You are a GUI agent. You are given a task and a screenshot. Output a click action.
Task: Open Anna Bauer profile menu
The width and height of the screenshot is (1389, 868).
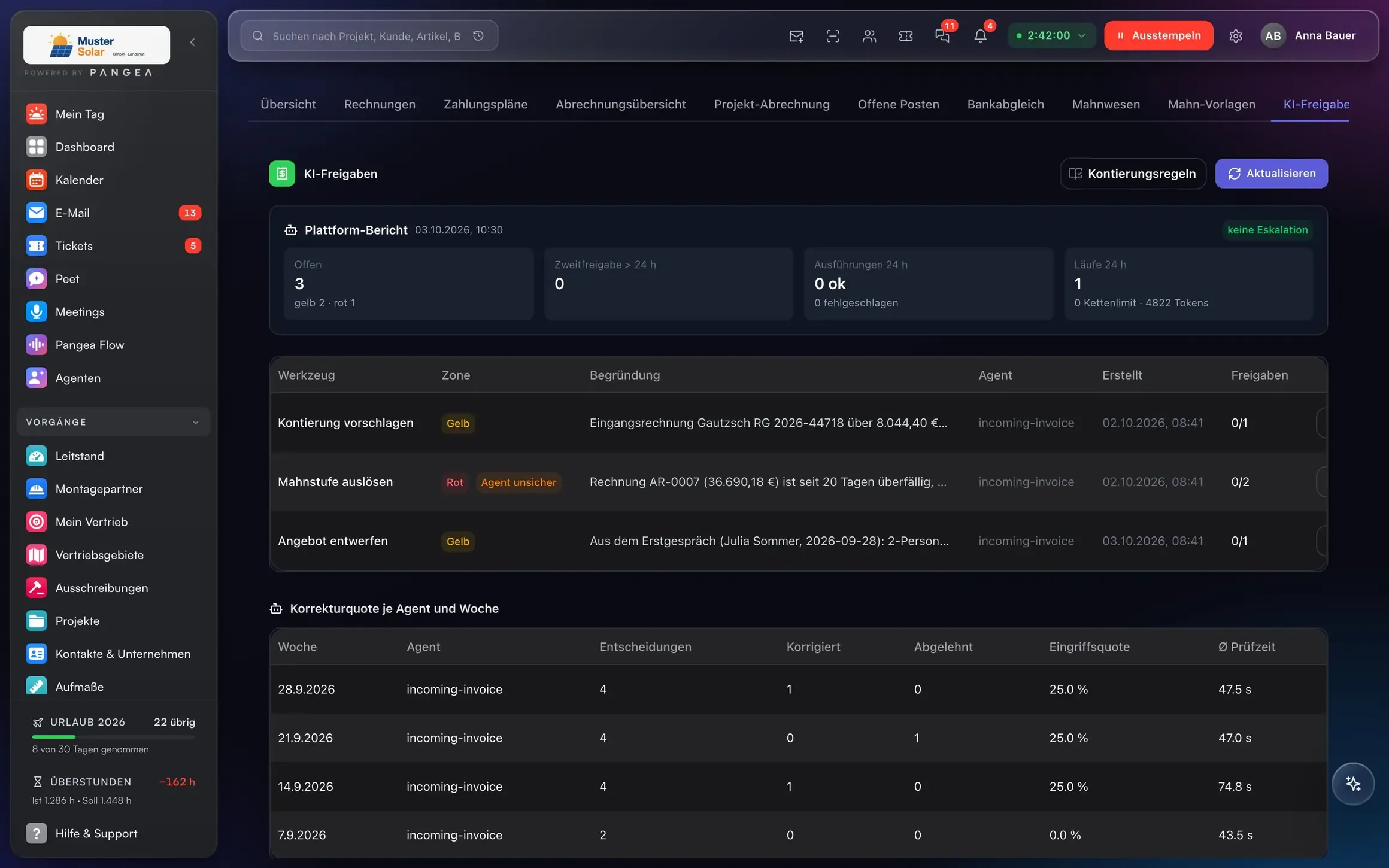(1309, 35)
